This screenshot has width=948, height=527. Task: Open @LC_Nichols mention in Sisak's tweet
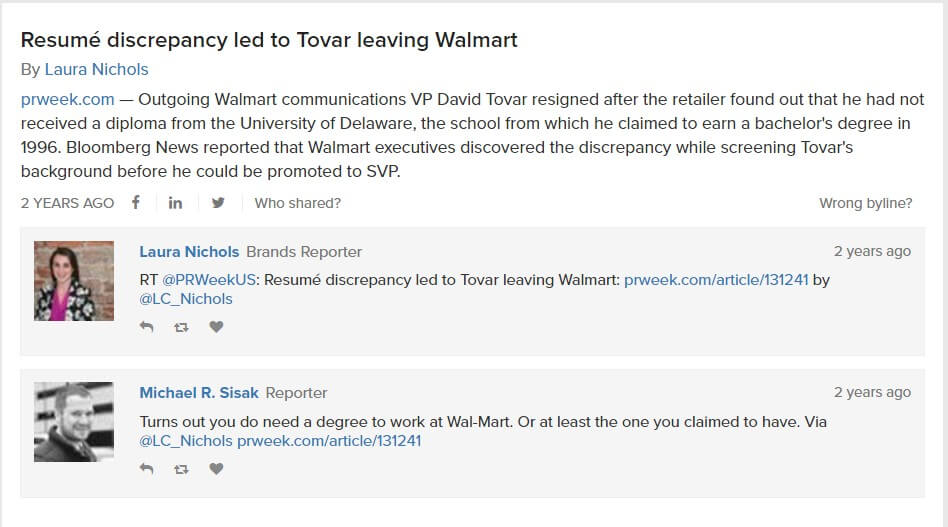tap(186, 441)
